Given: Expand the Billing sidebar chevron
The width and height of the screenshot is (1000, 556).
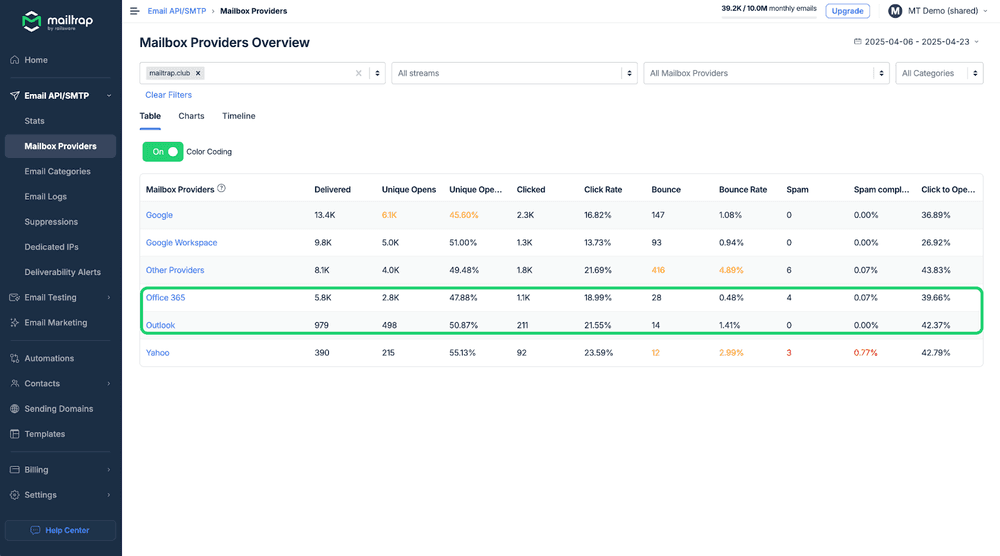Looking at the screenshot, I should [109, 470].
